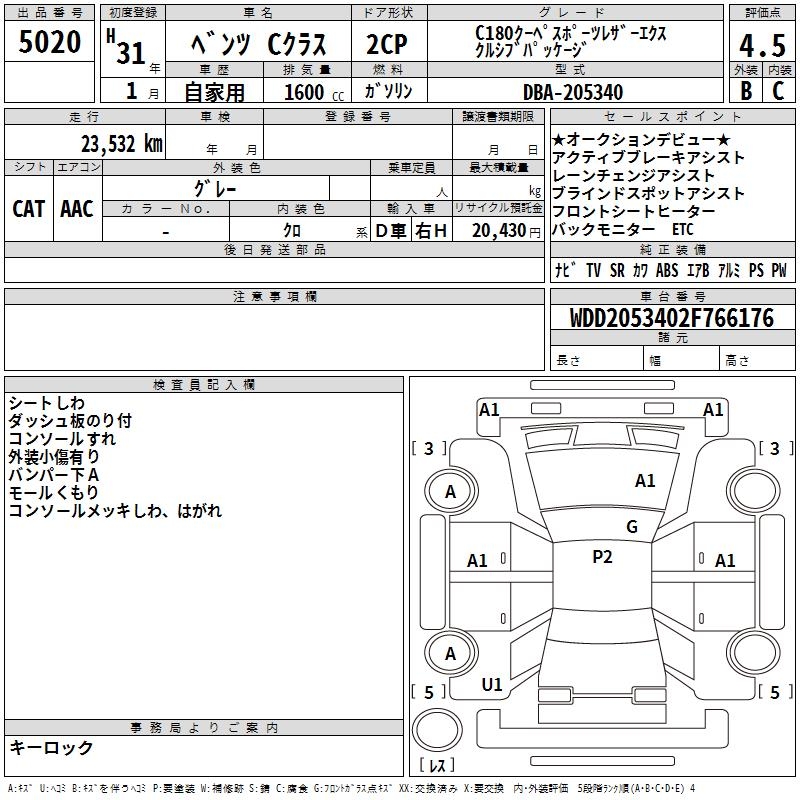Select the G mark on the windshield
The width and height of the screenshot is (800, 800).
631,527
